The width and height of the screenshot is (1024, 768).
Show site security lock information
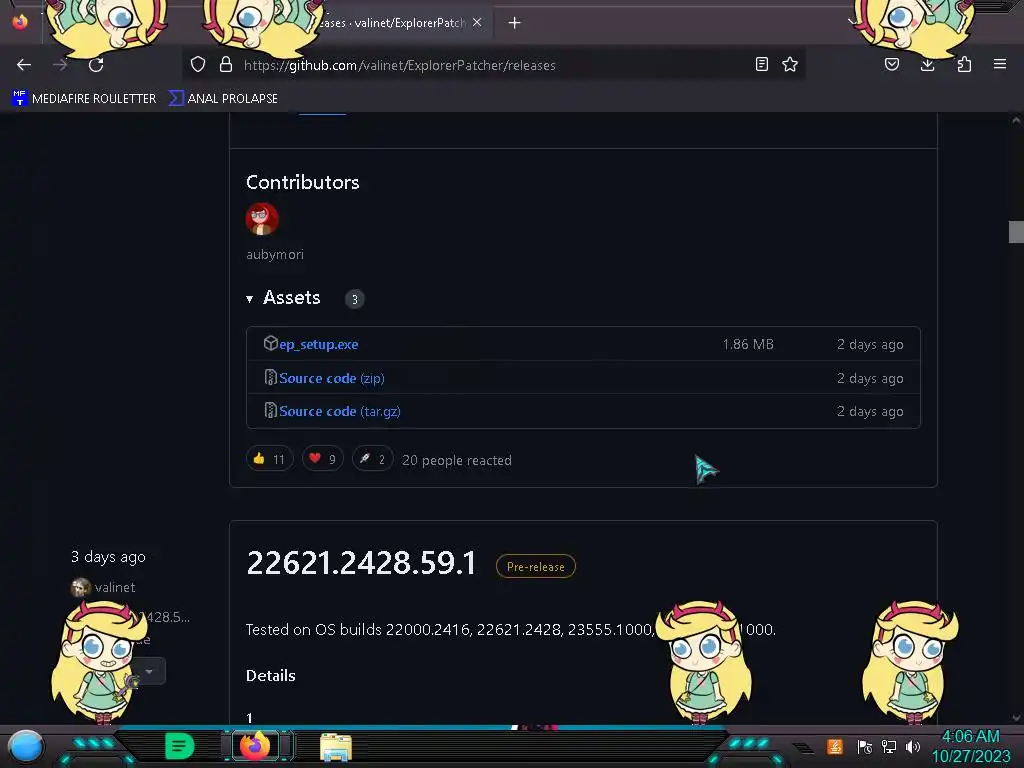(x=226, y=64)
